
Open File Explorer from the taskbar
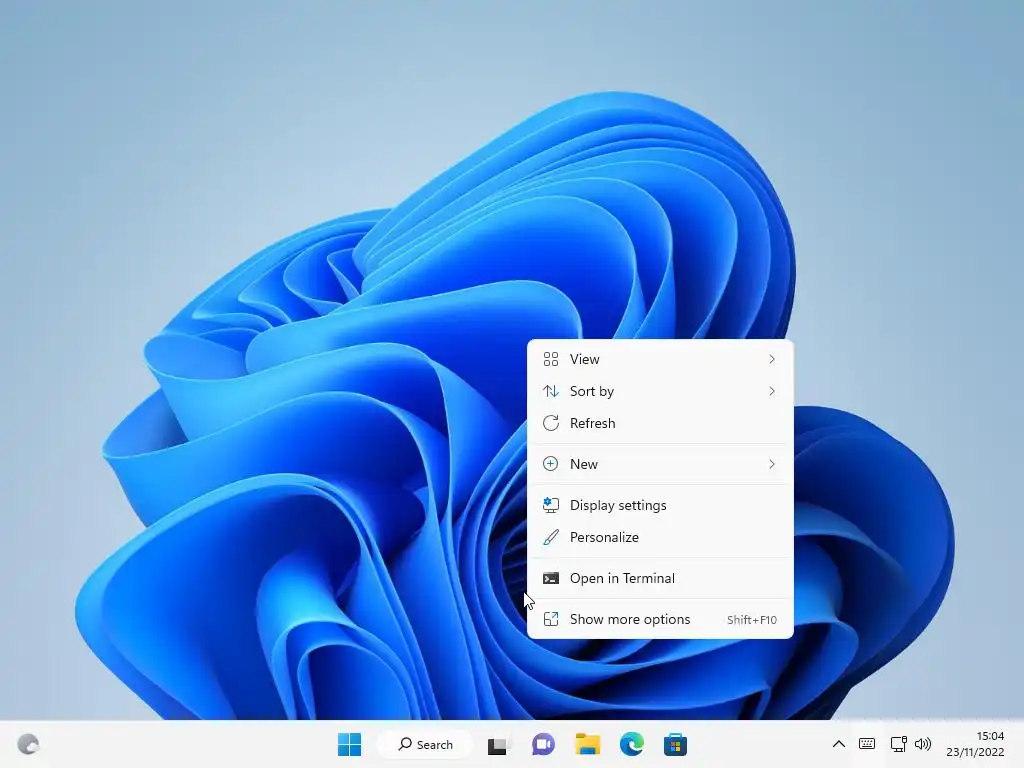pos(587,744)
